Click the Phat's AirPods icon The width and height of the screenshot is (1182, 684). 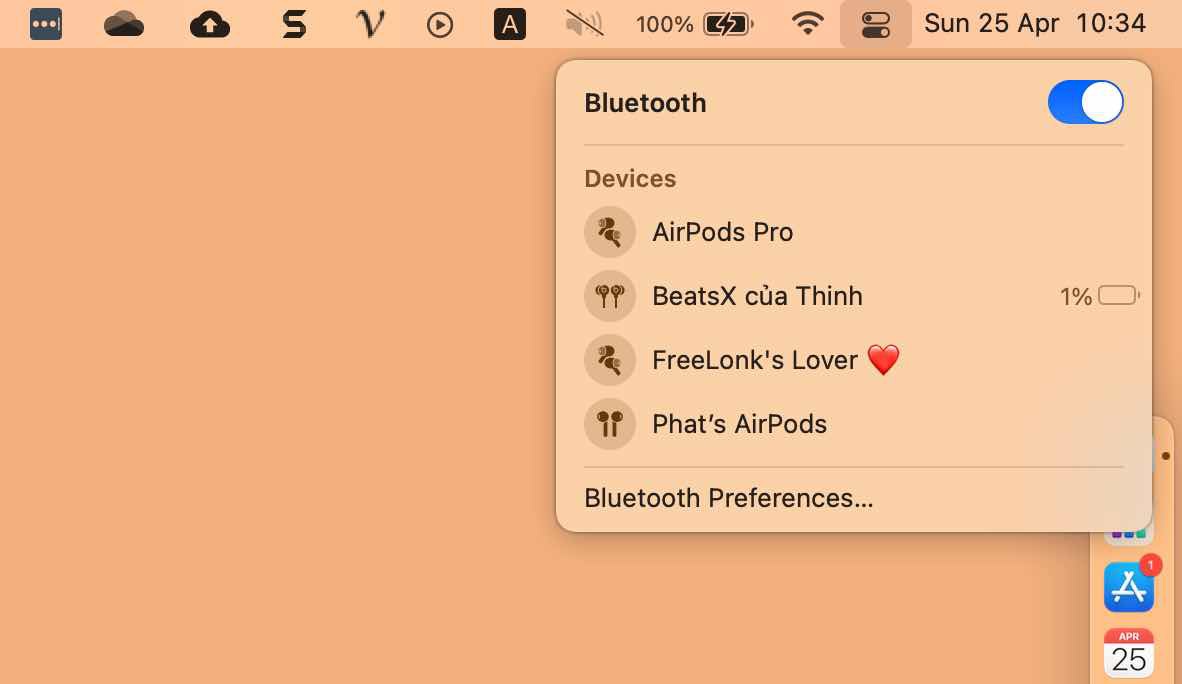(x=610, y=424)
